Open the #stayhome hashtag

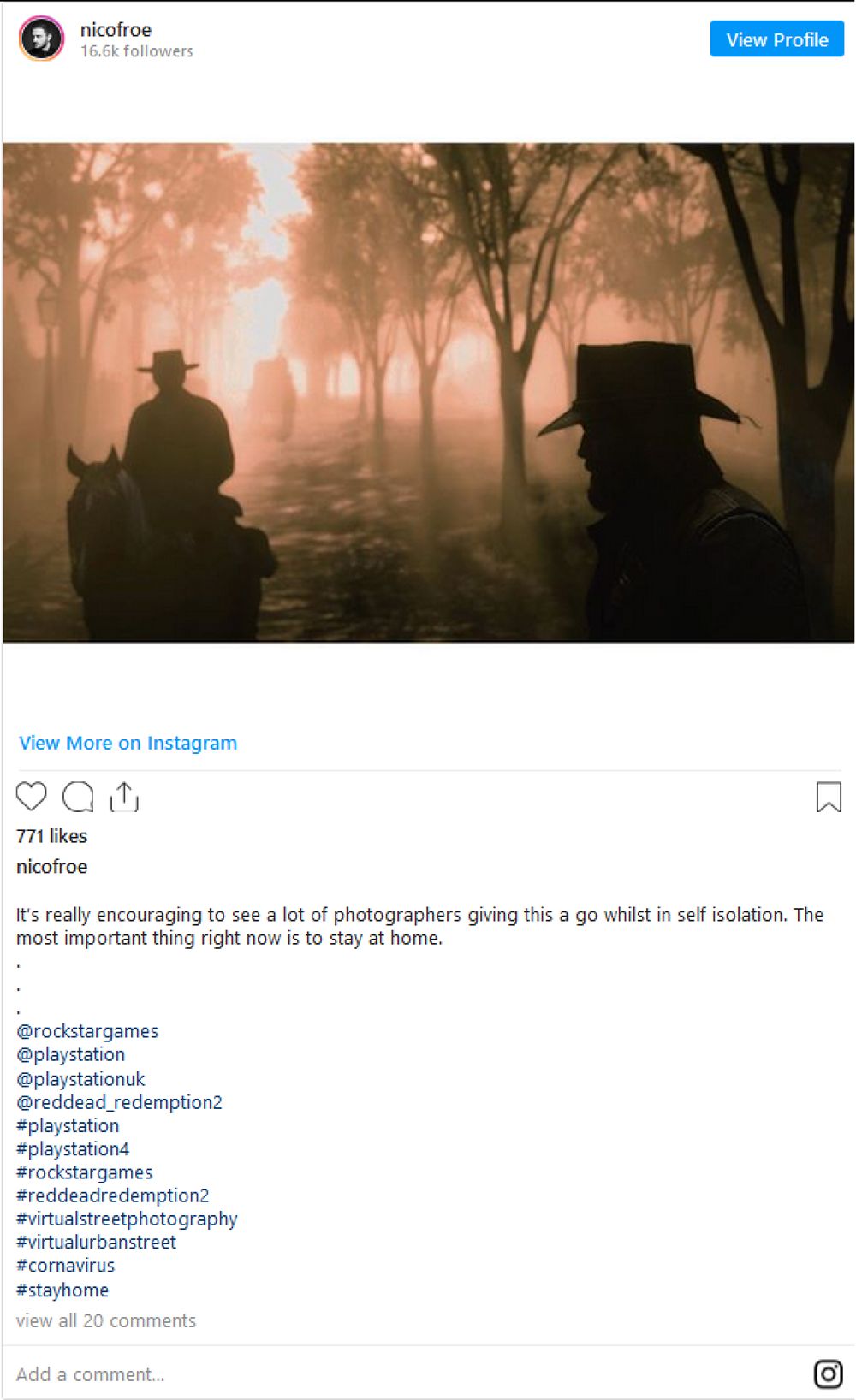point(62,1290)
